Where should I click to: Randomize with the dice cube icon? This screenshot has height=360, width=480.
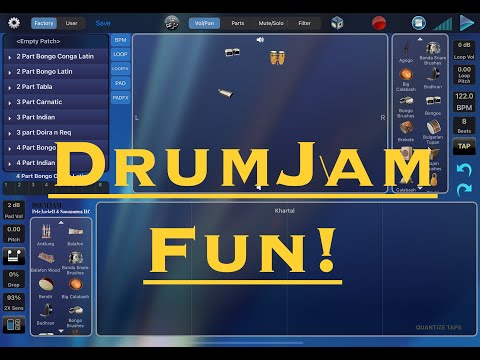pyautogui.click(x=337, y=23)
